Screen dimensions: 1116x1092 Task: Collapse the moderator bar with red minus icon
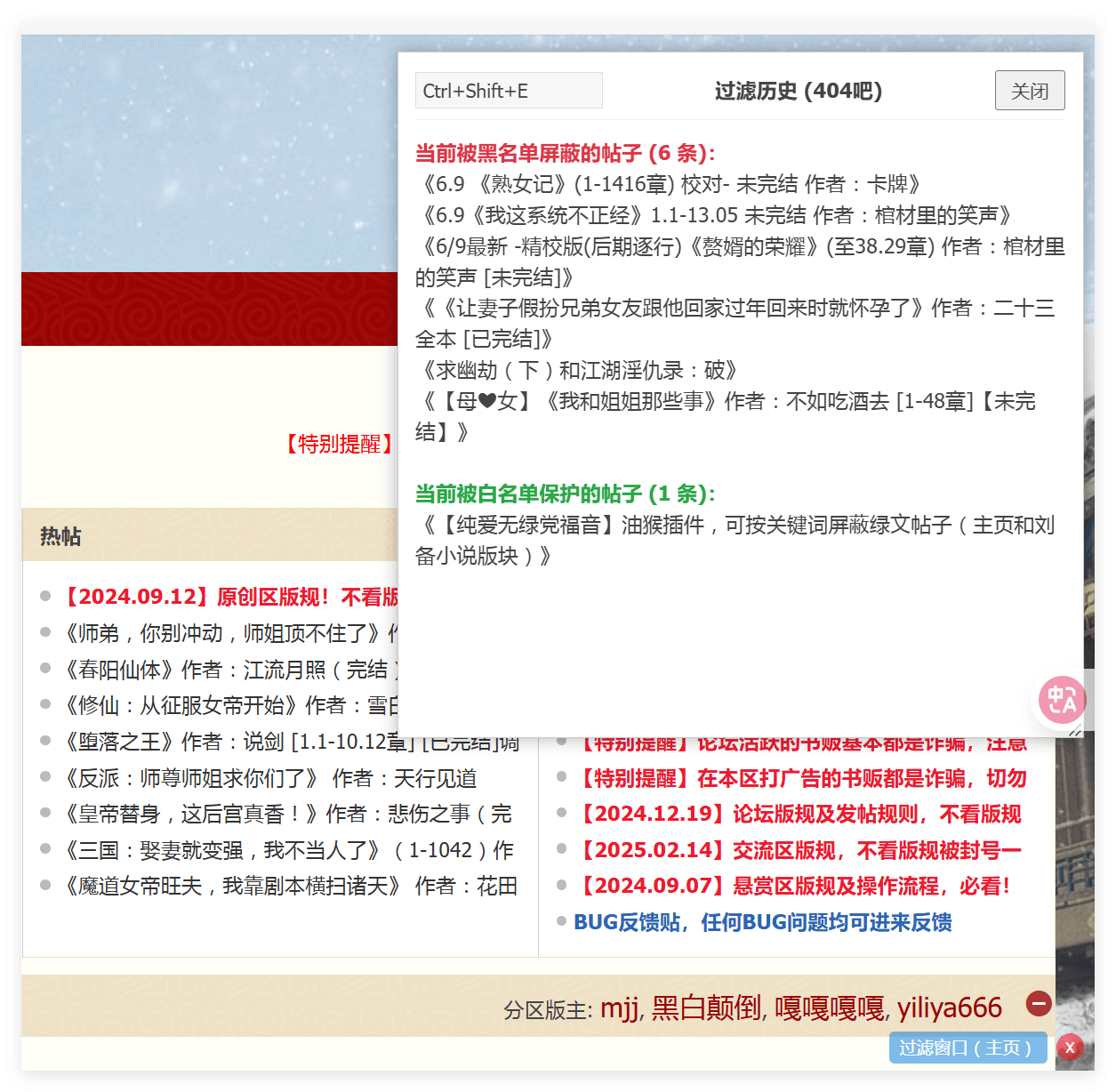tap(1039, 1004)
